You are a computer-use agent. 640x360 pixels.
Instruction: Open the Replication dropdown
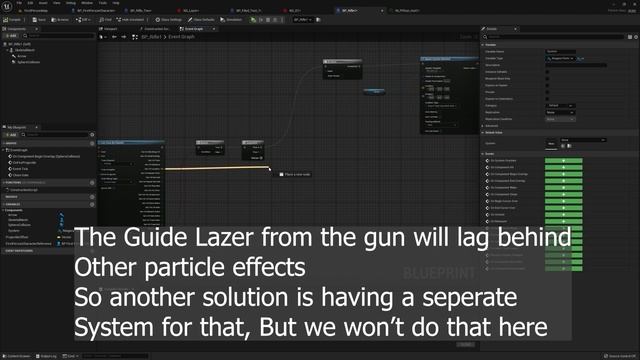click(x=560, y=112)
